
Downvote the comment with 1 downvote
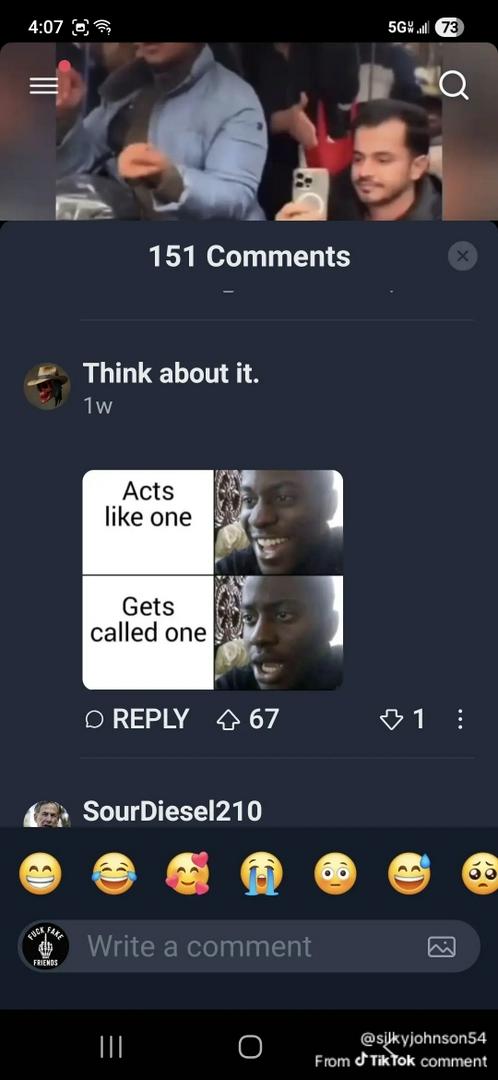click(x=391, y=720)
